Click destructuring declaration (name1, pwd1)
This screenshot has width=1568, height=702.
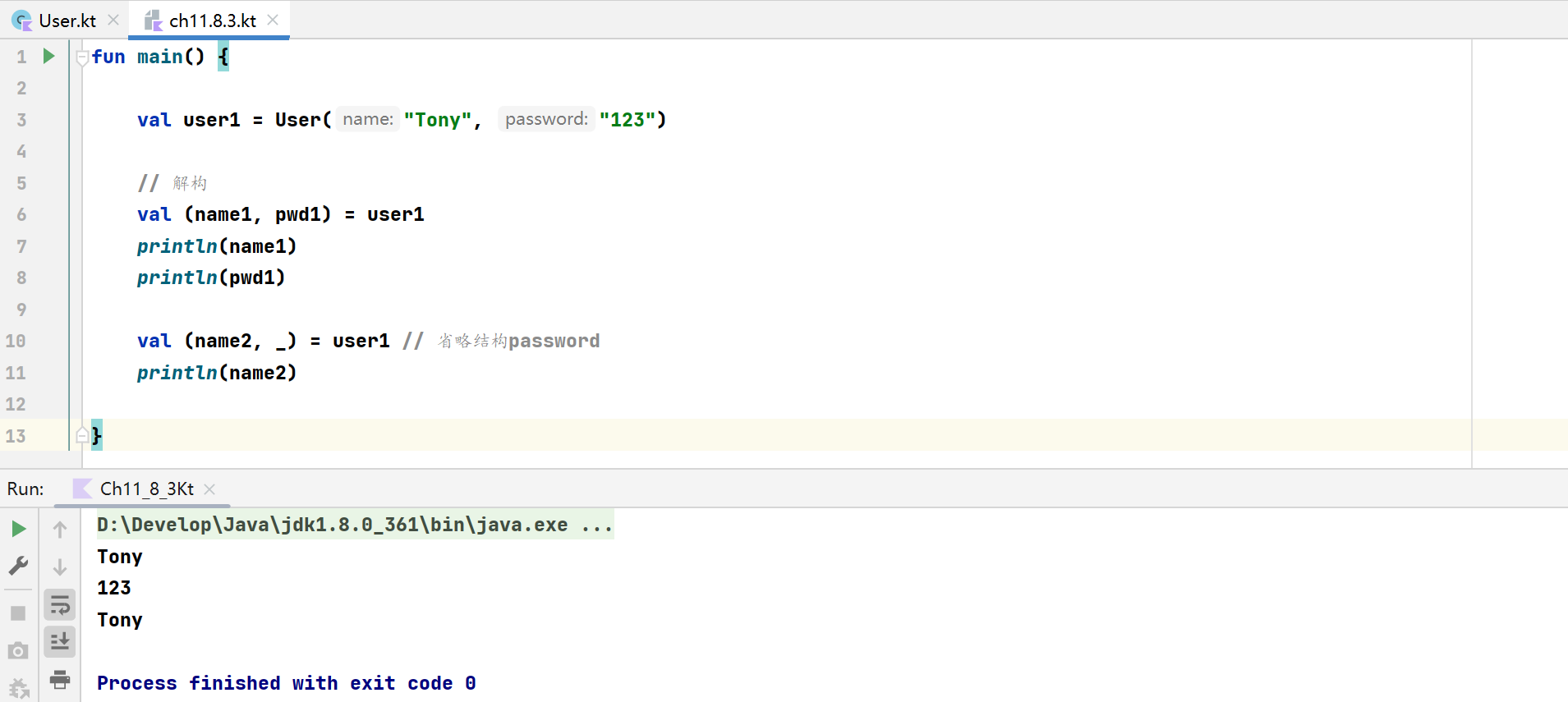click(x=258, y=214)
